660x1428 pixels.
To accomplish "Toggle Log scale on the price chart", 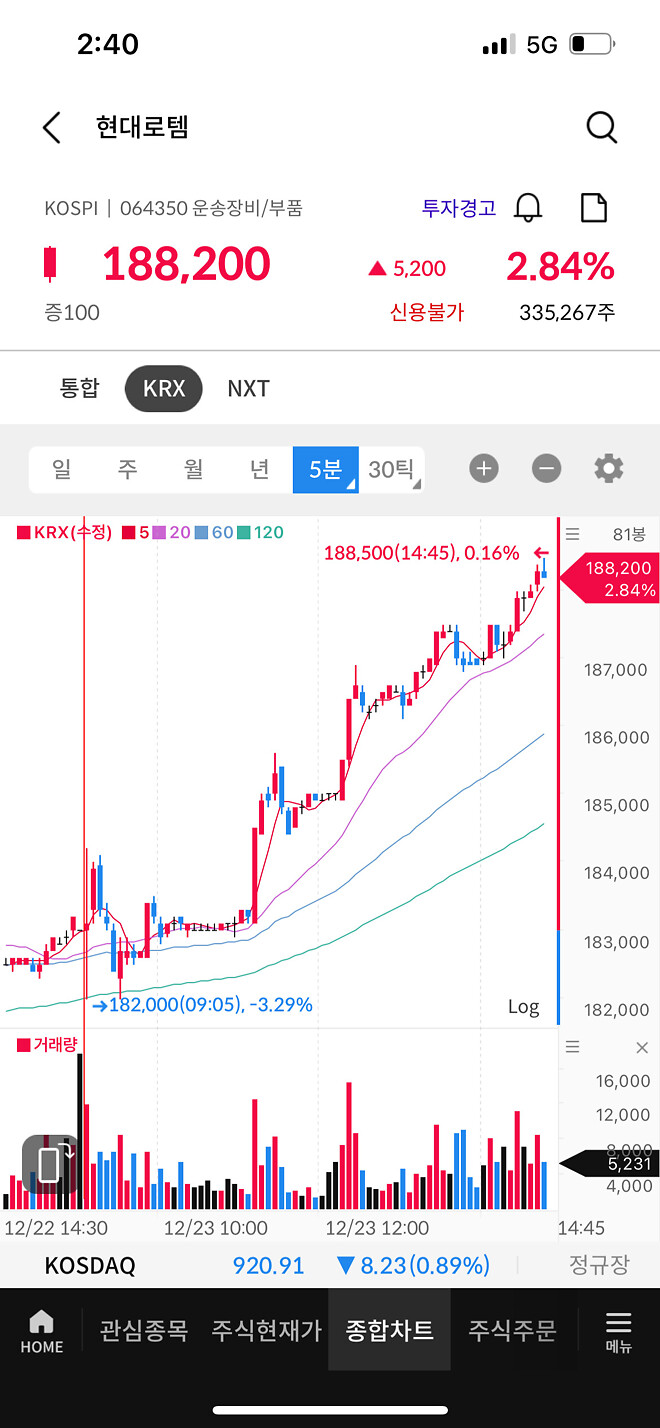I will [x=523, y=1007].
